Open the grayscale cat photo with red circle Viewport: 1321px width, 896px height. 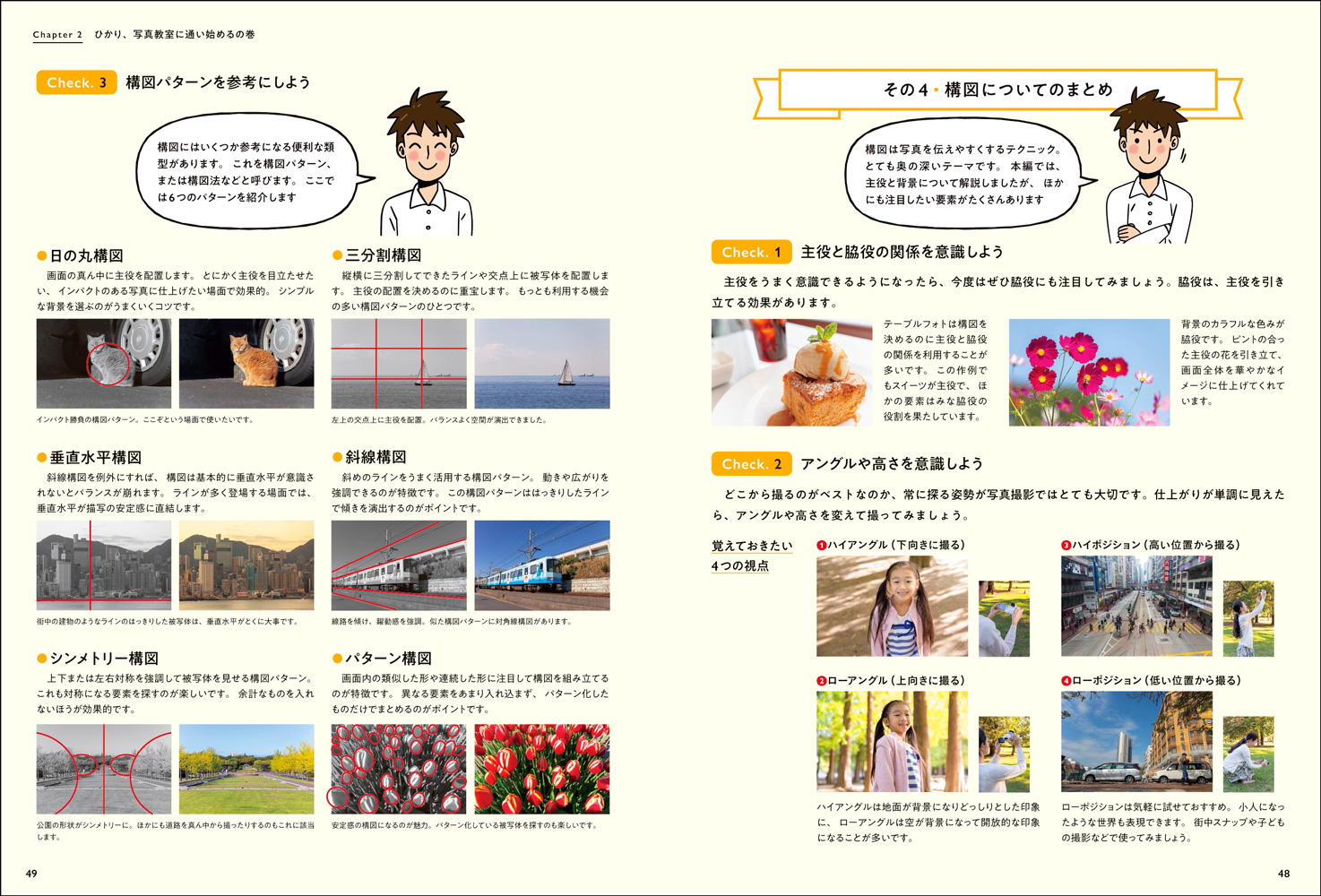pos(104,364)
